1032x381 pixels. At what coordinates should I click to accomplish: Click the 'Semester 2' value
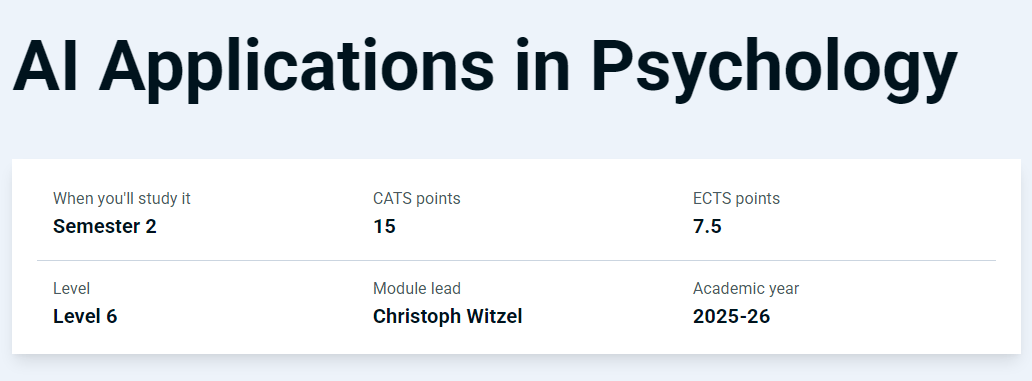point(105,226)
